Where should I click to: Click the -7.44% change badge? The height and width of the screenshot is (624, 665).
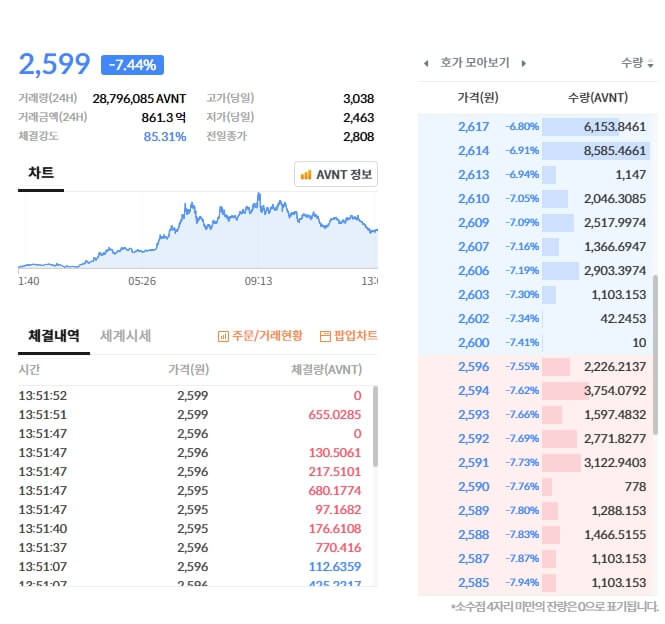tap(132, 65)
